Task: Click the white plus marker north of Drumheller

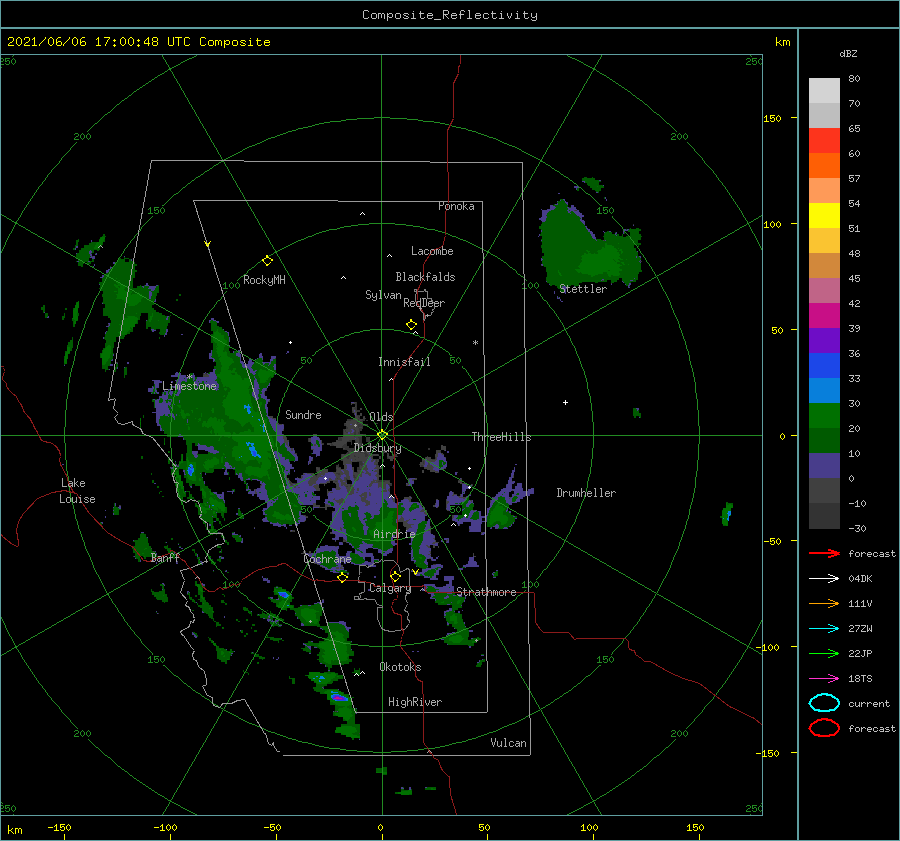Action: (x=565, y=402)
